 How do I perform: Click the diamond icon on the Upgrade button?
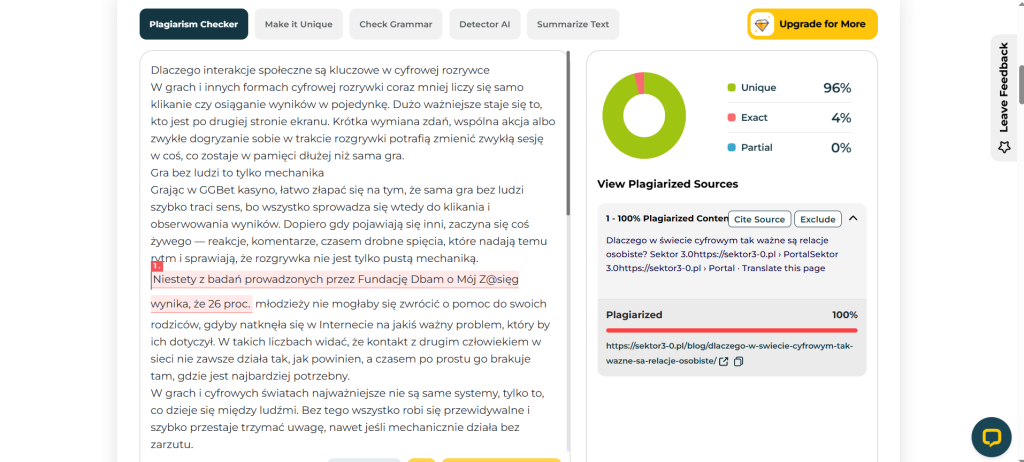click(x=762, y=24)
